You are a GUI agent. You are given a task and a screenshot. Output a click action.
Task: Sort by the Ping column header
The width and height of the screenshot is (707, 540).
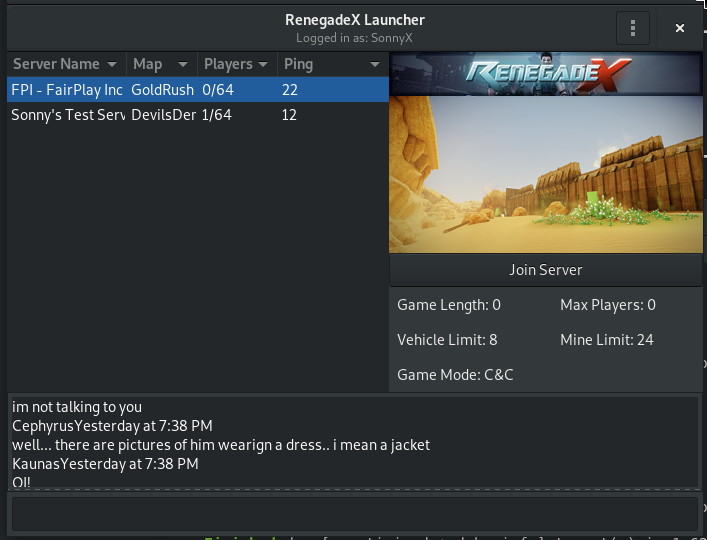pos(333,64)
